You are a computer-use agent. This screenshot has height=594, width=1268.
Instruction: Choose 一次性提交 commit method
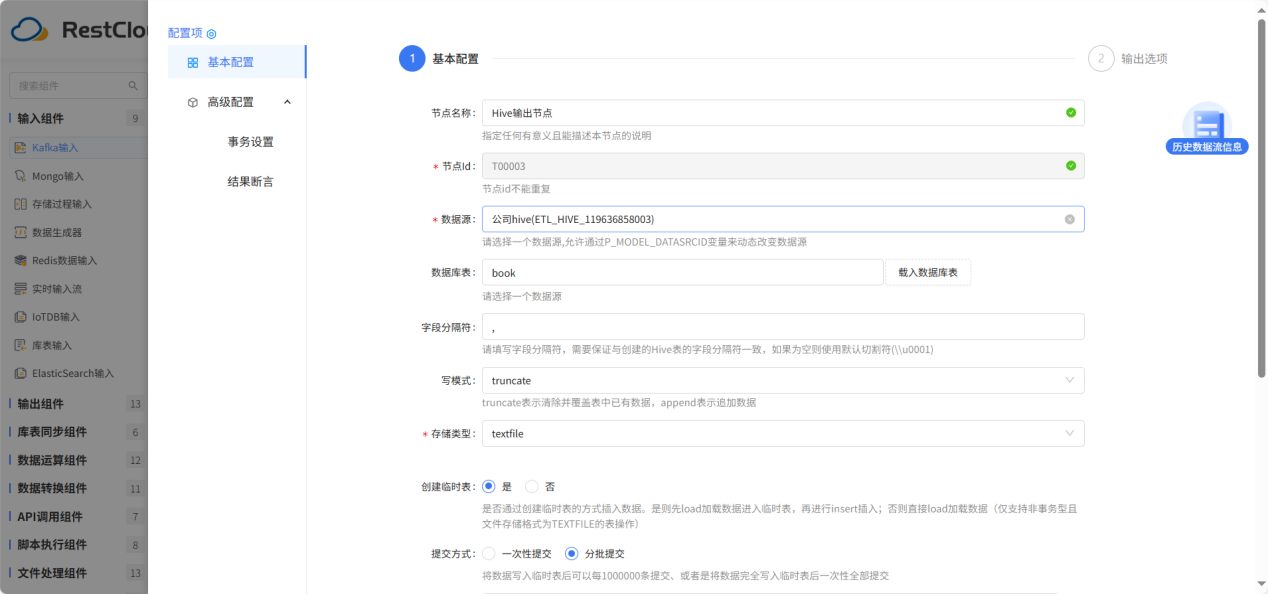click(x=489, y=553)
